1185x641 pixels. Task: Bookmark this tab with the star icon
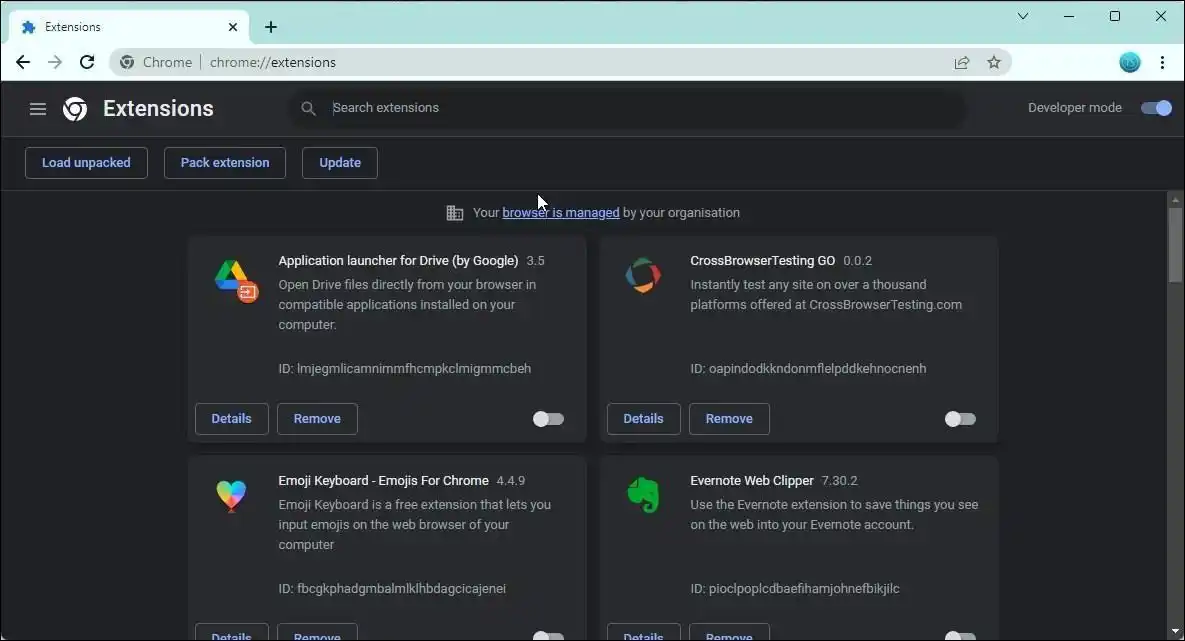tap(994, 62)
